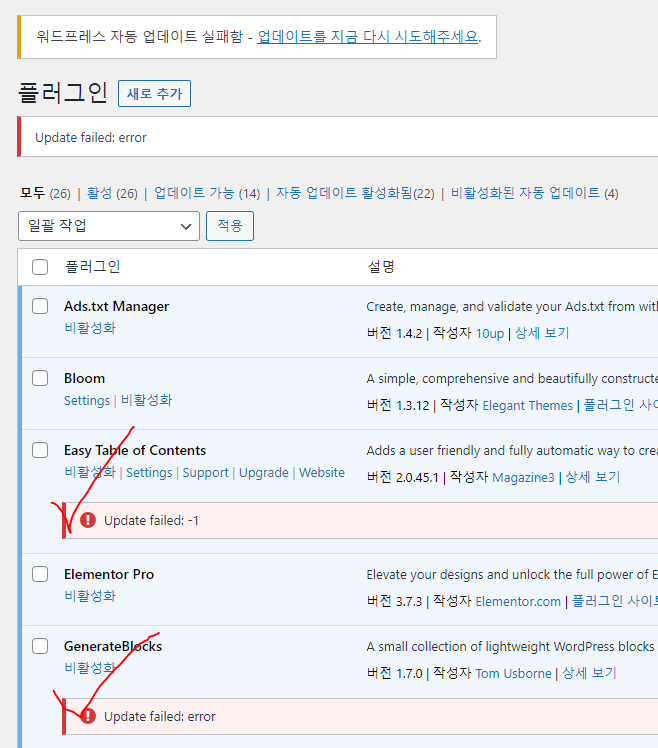Image resolution: width=658 pixels, height=748 pixels.
Task: Open the Website link for Easy Table of Contents
Action: click(322, 472)
